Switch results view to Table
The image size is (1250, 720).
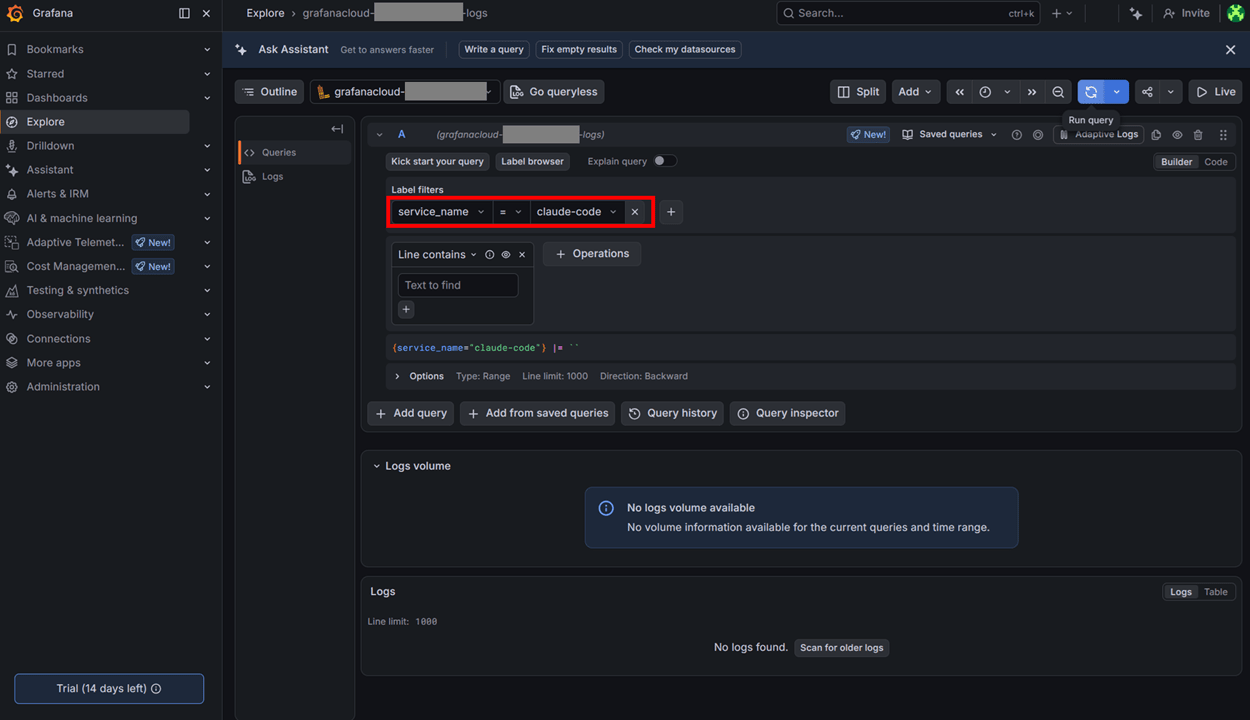(1215, 592)
